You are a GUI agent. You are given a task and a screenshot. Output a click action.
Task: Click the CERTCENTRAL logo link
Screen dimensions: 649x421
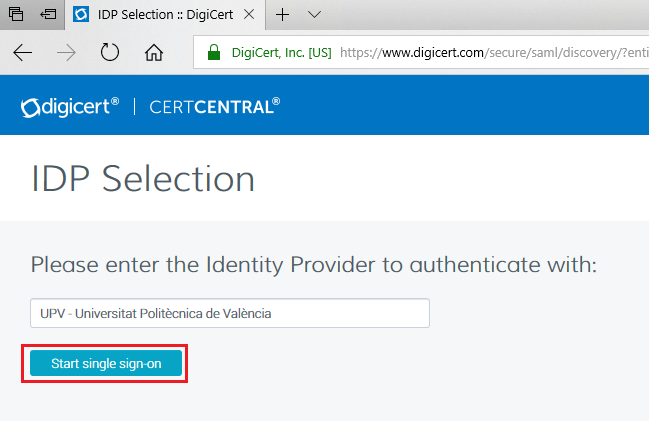(214, 106)
